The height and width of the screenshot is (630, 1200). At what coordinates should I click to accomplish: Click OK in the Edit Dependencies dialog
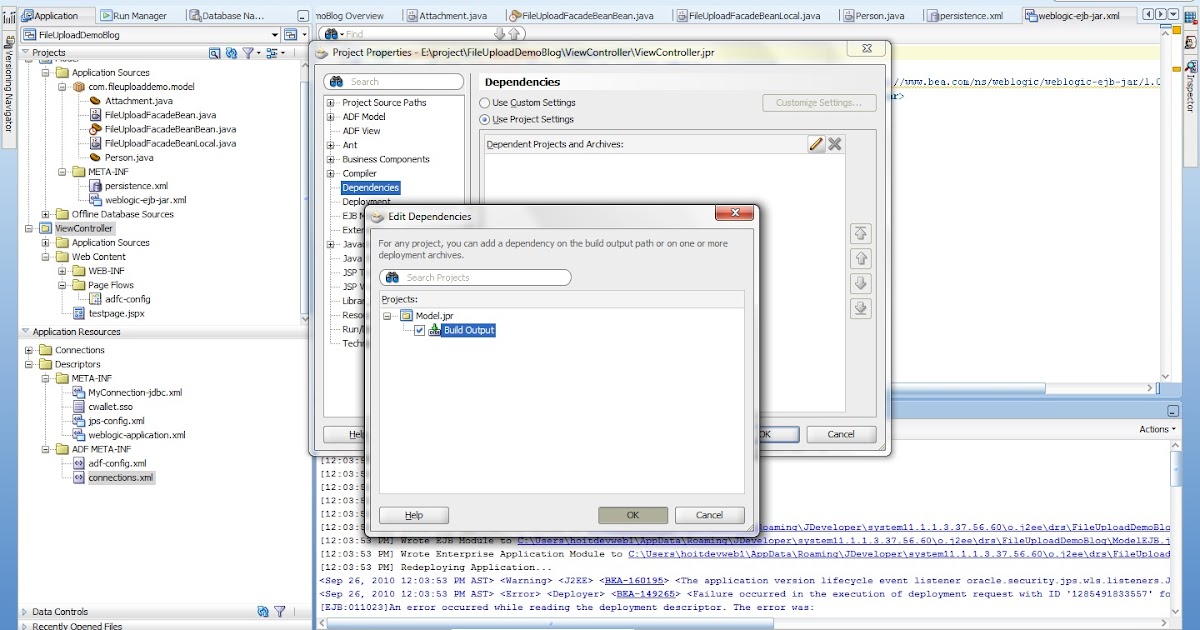coord(633,514)
